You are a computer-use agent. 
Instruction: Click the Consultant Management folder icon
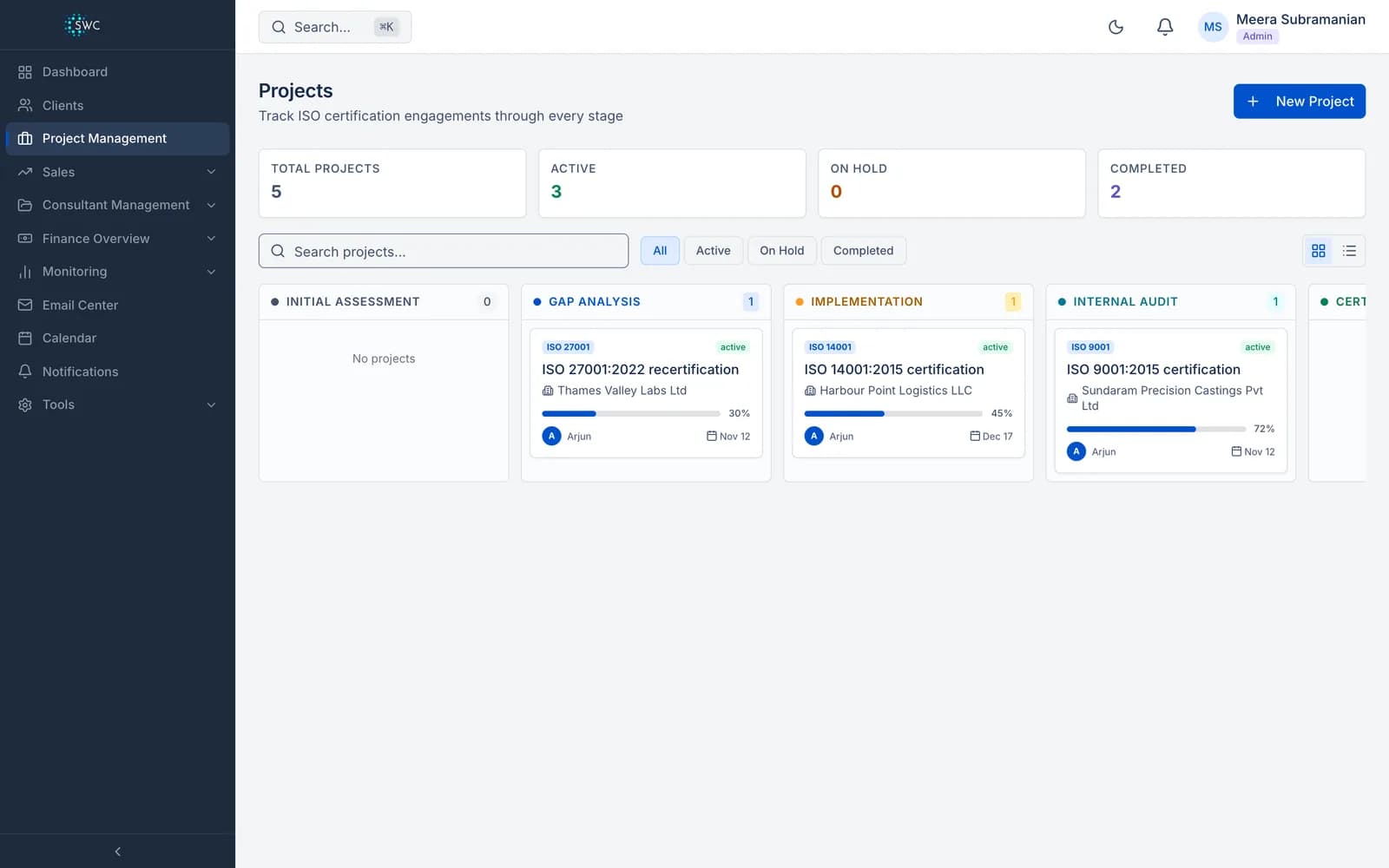pos(25,205)
